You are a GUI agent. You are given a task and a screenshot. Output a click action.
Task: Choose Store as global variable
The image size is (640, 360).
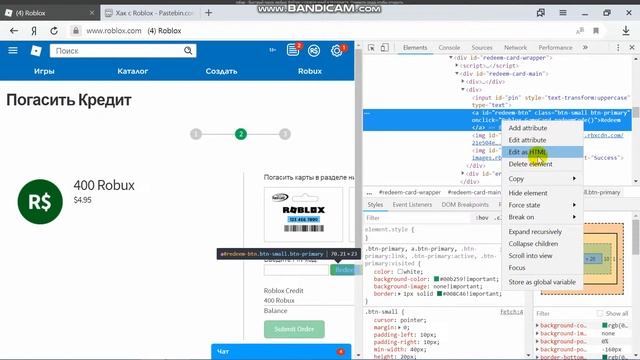[x=542, y=282]
